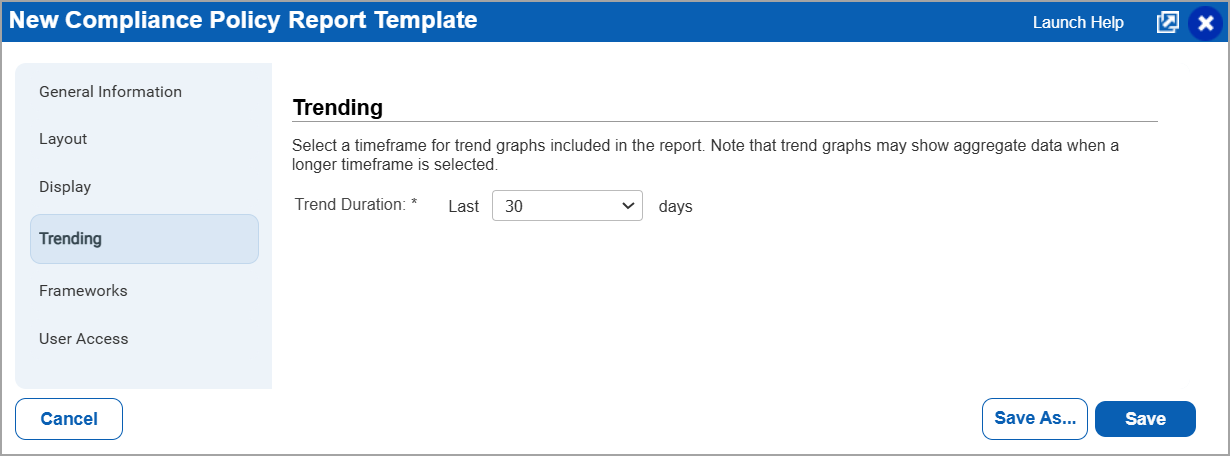The image size is (1230, 456).
Task: Click the 'Trend Duration: *' label
Action: [356, 204]
